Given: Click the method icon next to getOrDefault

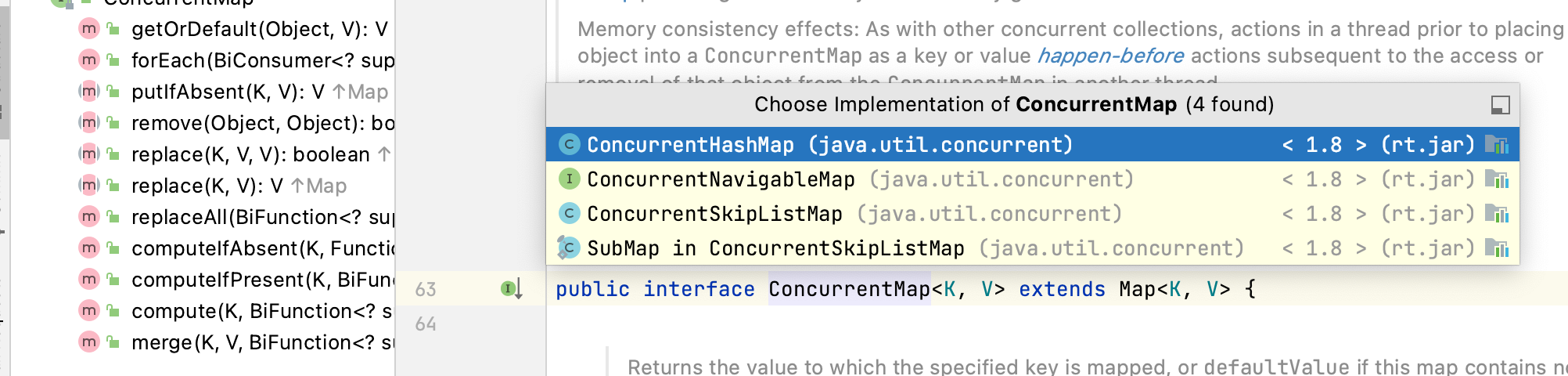Looking at the screenshot, I should pos(89,29).
